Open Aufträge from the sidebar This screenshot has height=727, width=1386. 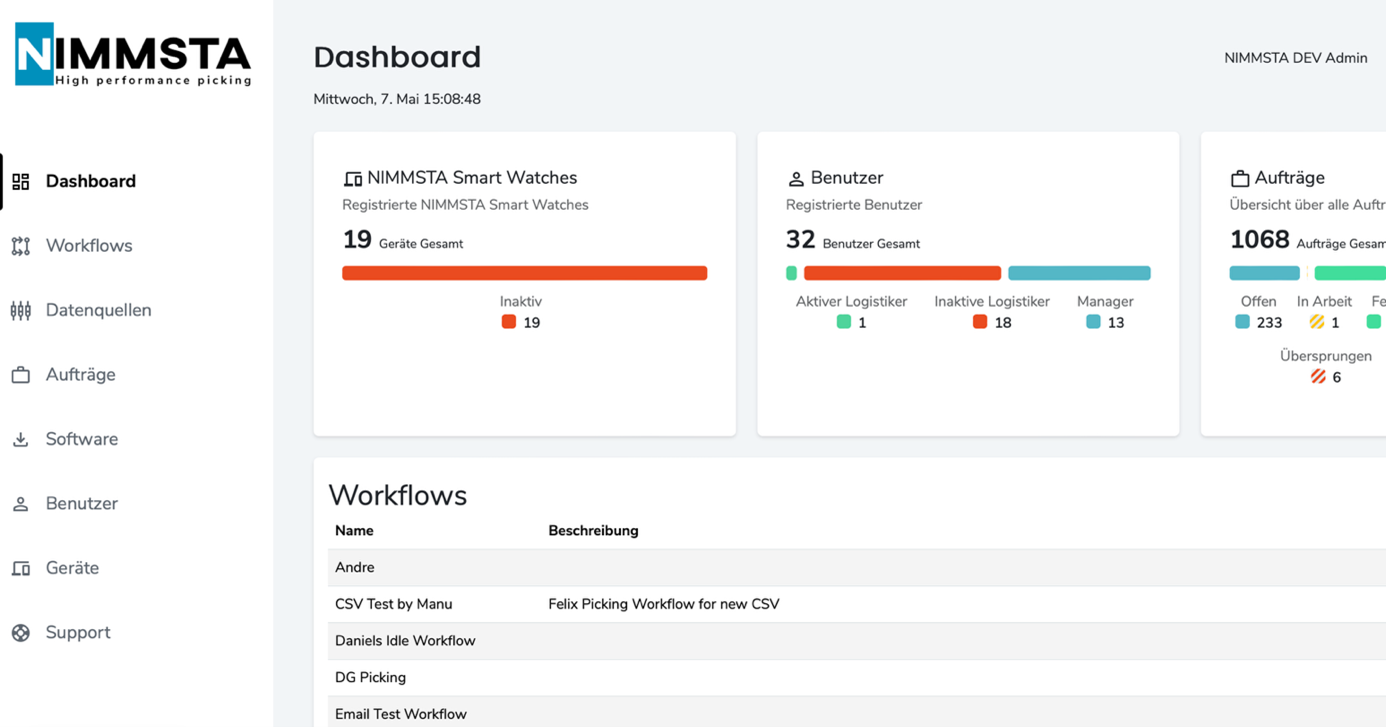click(x=80, y=375)
